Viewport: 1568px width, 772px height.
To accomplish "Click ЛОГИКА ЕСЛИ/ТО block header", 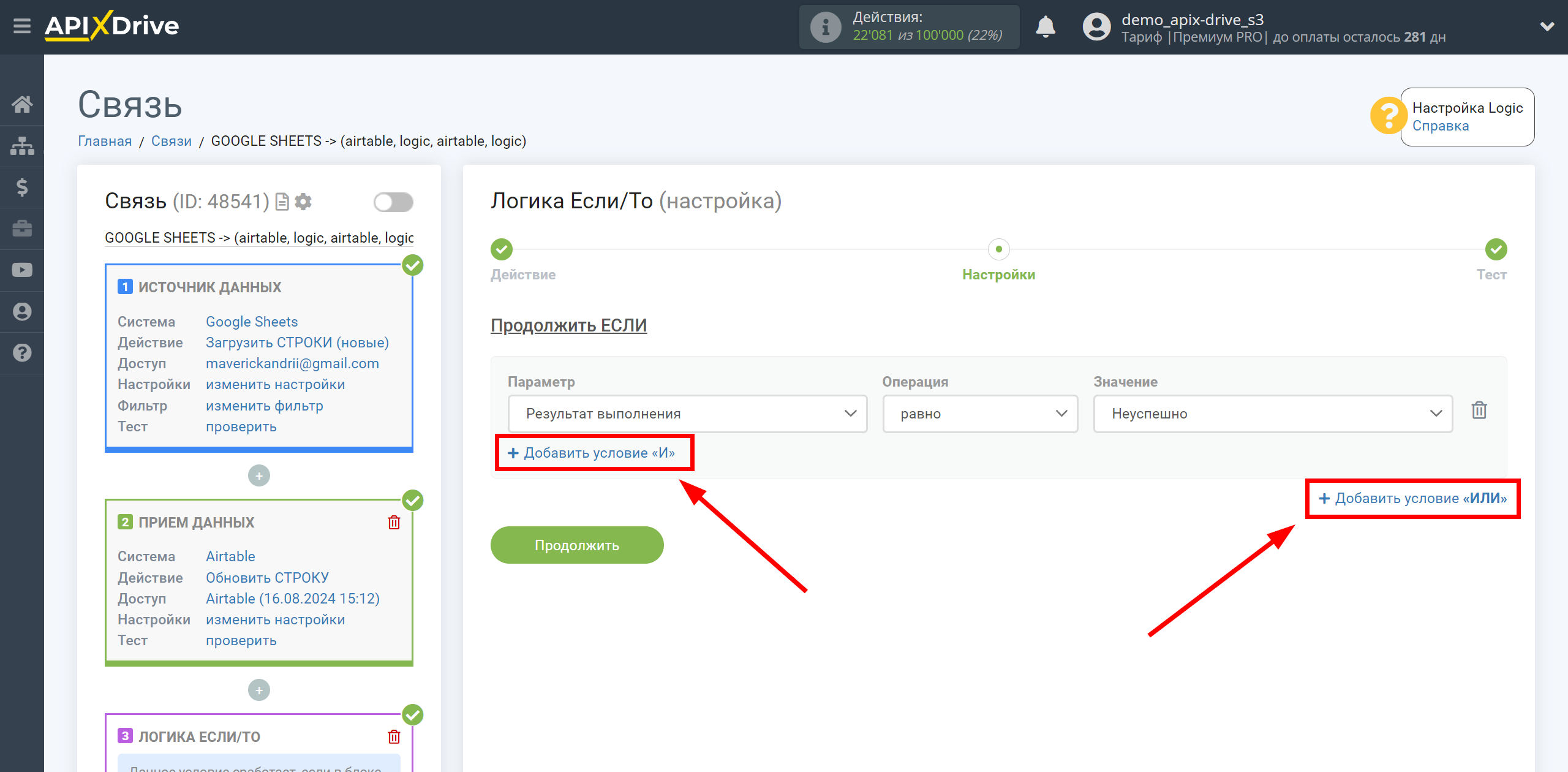I will click(x=199, y=737).
